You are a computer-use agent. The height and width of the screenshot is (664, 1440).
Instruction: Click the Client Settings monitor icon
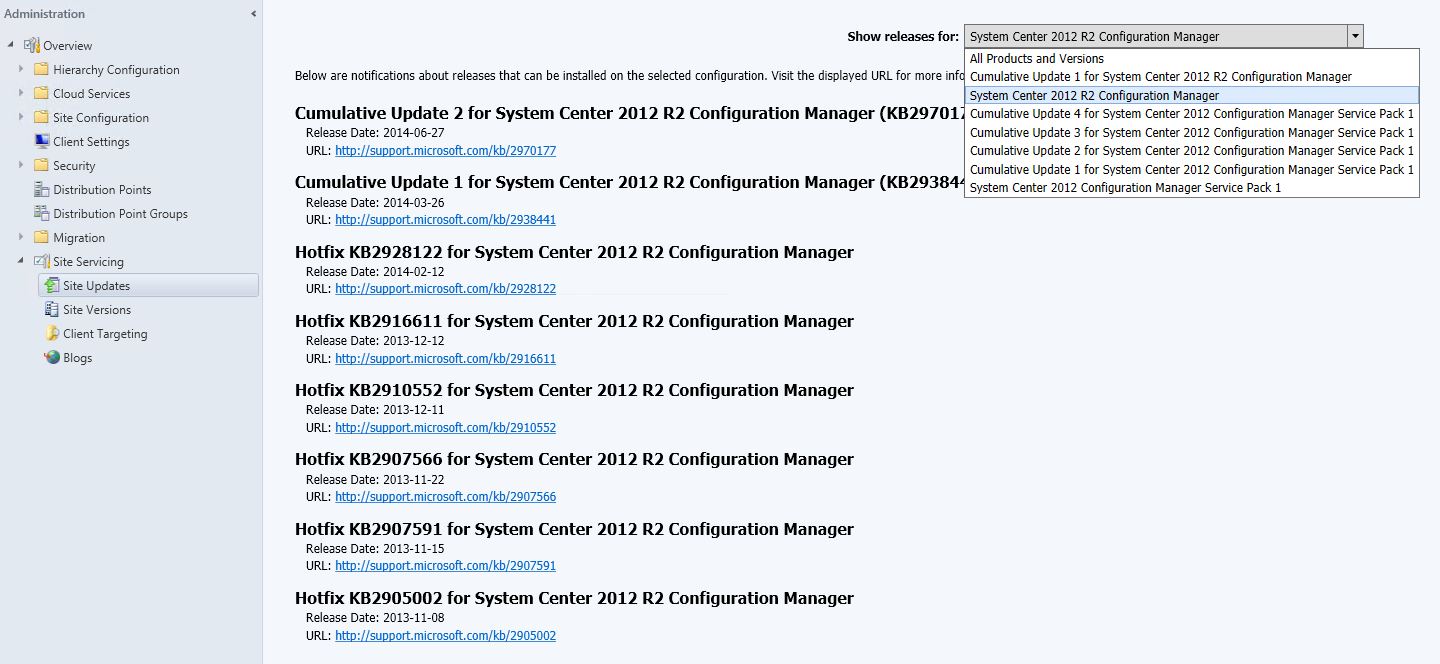(x=41, y=141)
